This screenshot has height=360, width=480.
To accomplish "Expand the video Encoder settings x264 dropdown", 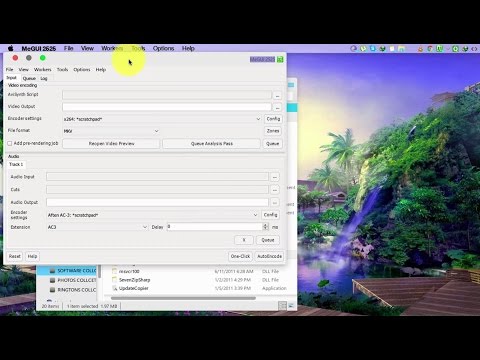I will 258,119.
